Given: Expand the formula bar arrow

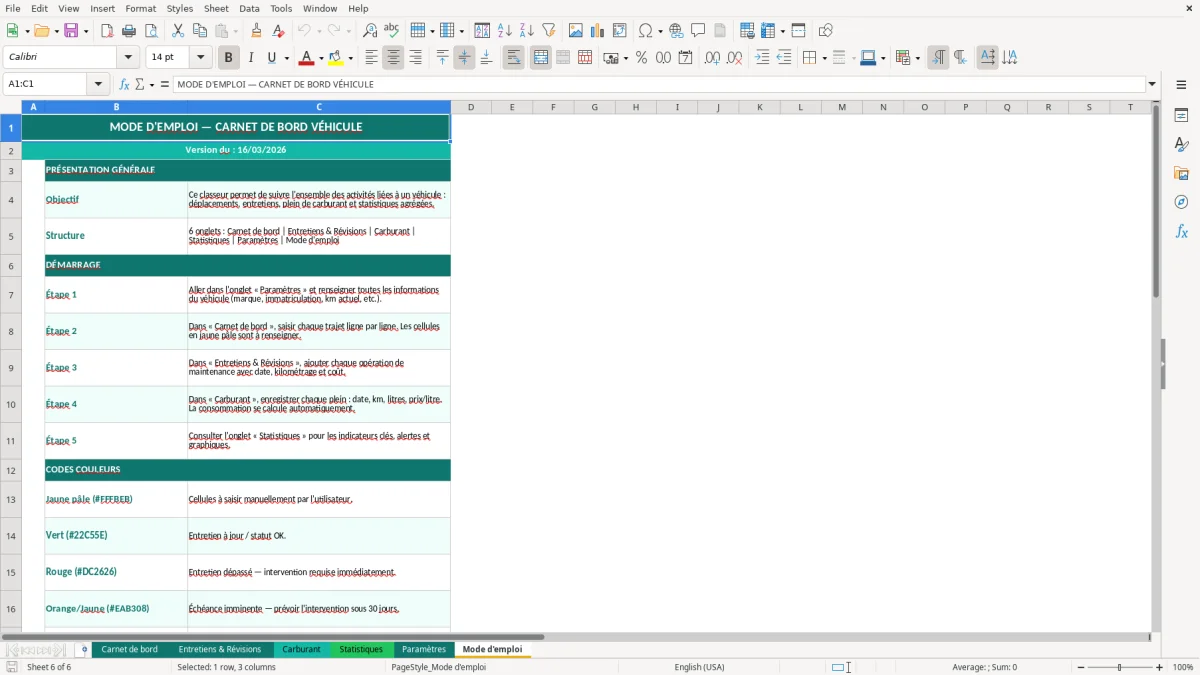Looking at the screenshot, I should (x=1152, y=84).
